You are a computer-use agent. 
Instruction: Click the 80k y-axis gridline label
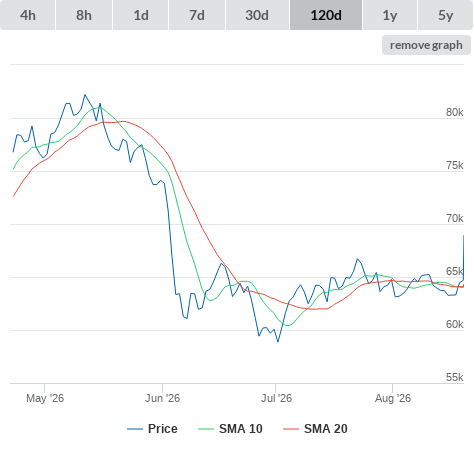pos(455,112)
